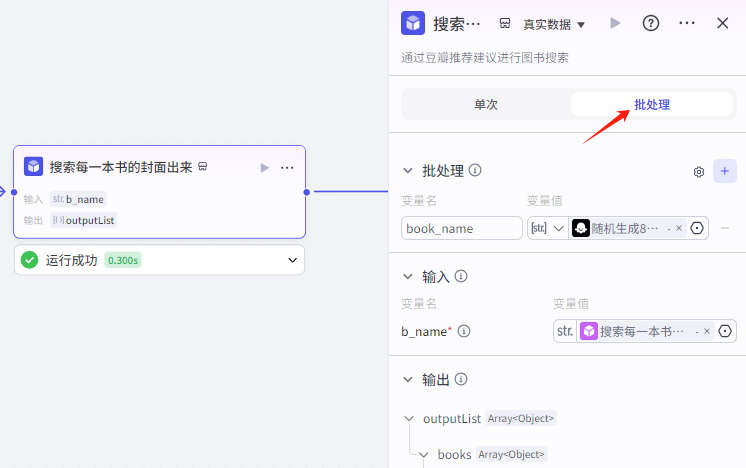Clear the 搜索每一本书 reference in b_name
This screenshot has height=468, width=746.
tap(707, 331)
